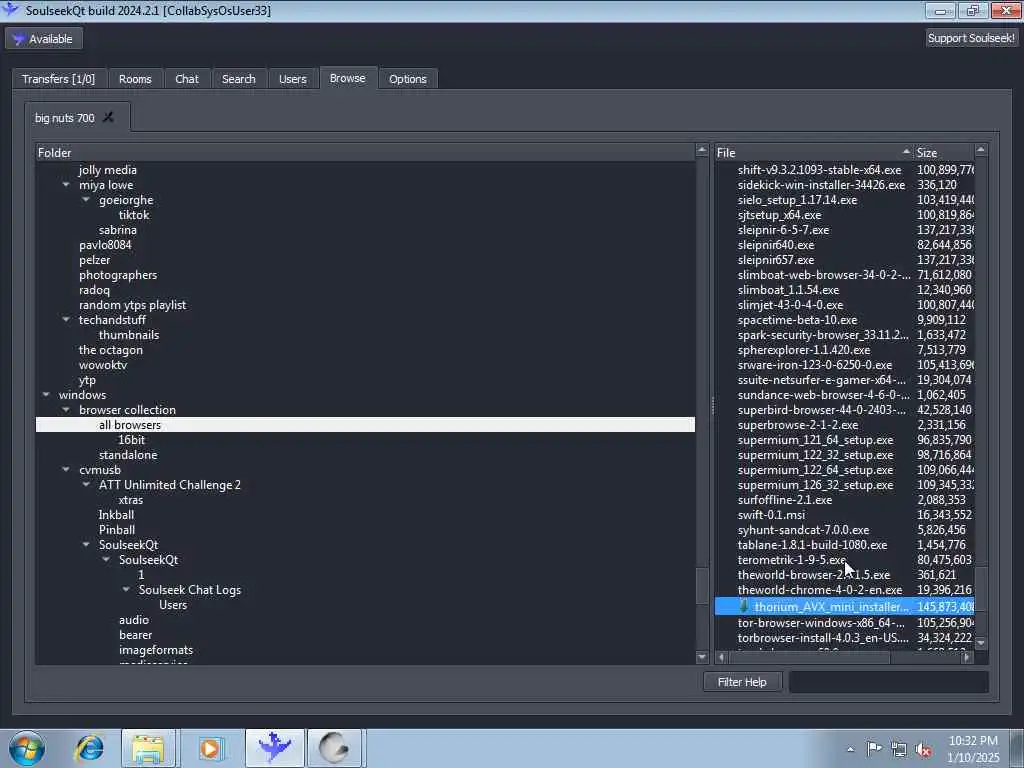Viewport: 1024px width, 768px height.
Task: Open the Windows Start orb
Action: click(27, 748)
